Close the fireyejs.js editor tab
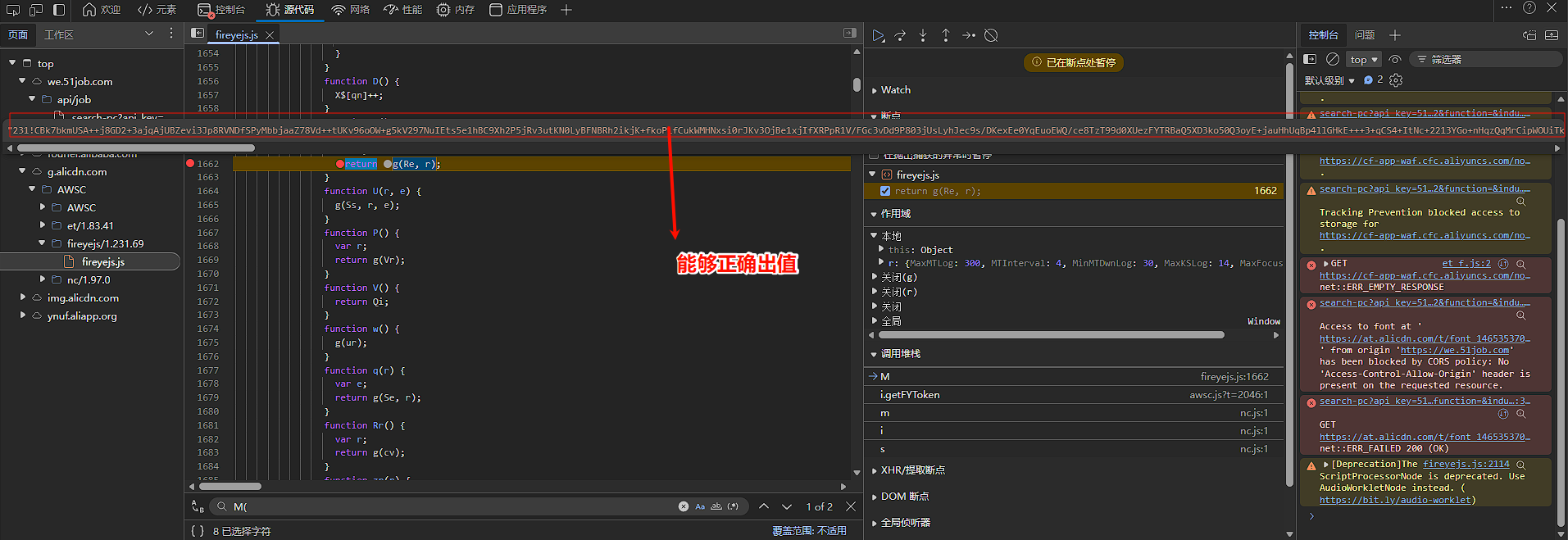Screen dimensions: 1568x540 (270, 35)
